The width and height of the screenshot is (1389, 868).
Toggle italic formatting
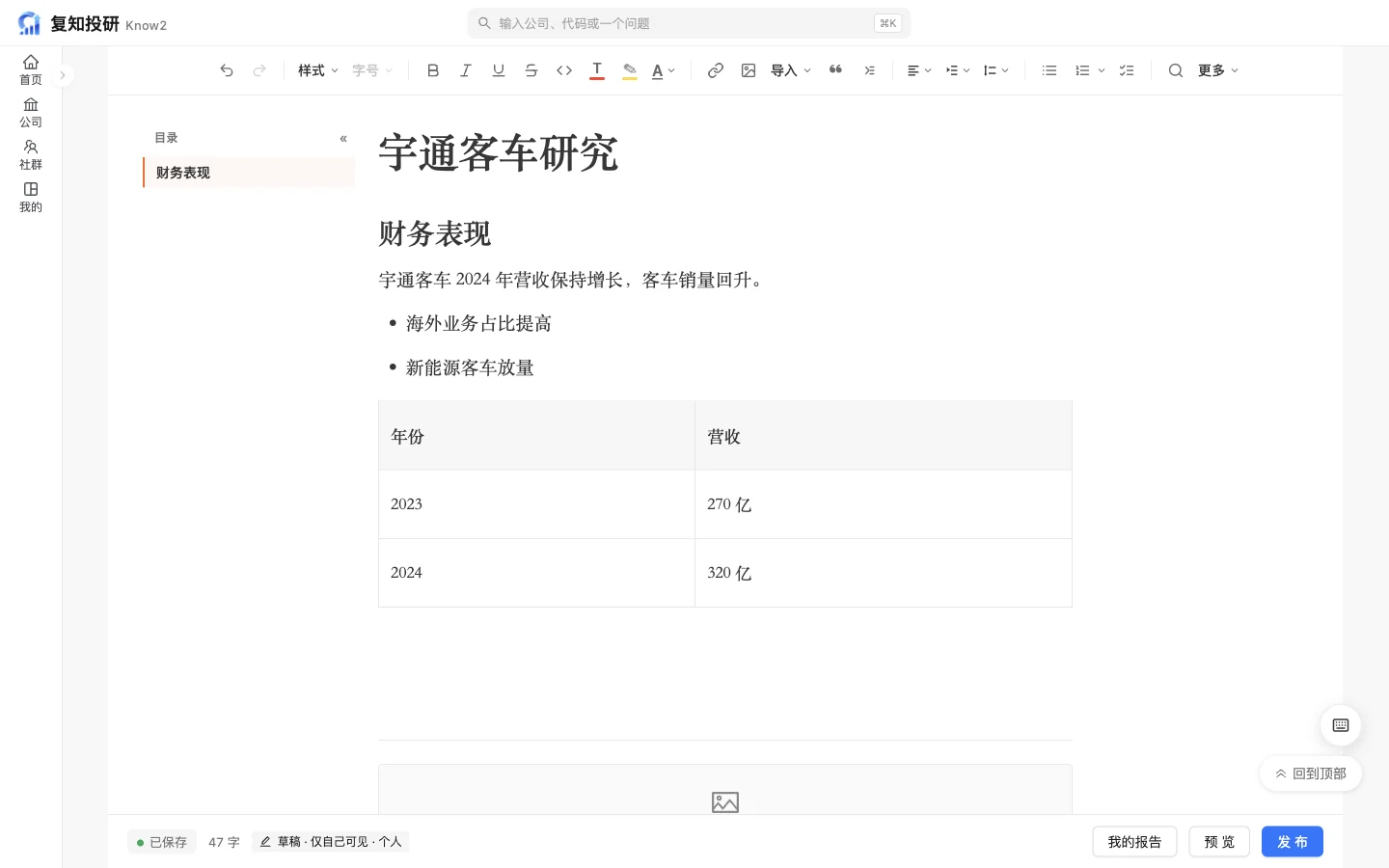coord(466,70)
